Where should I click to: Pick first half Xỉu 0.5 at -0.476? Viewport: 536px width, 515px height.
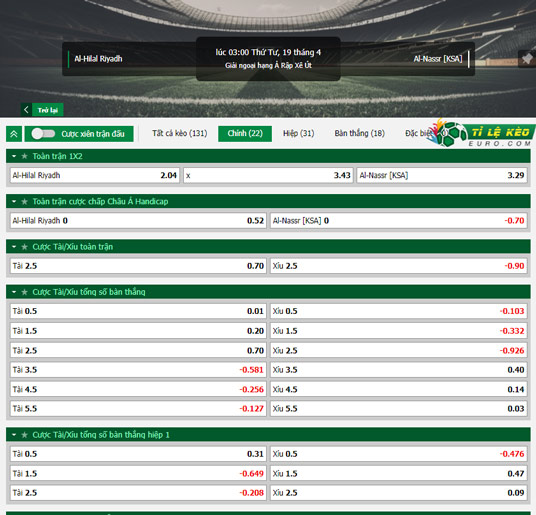click(x=398, y=454)
